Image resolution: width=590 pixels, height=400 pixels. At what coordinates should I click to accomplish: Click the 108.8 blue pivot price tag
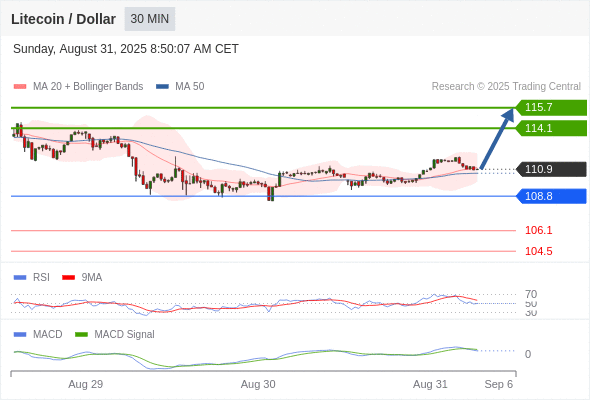click(x=551, y=196)
